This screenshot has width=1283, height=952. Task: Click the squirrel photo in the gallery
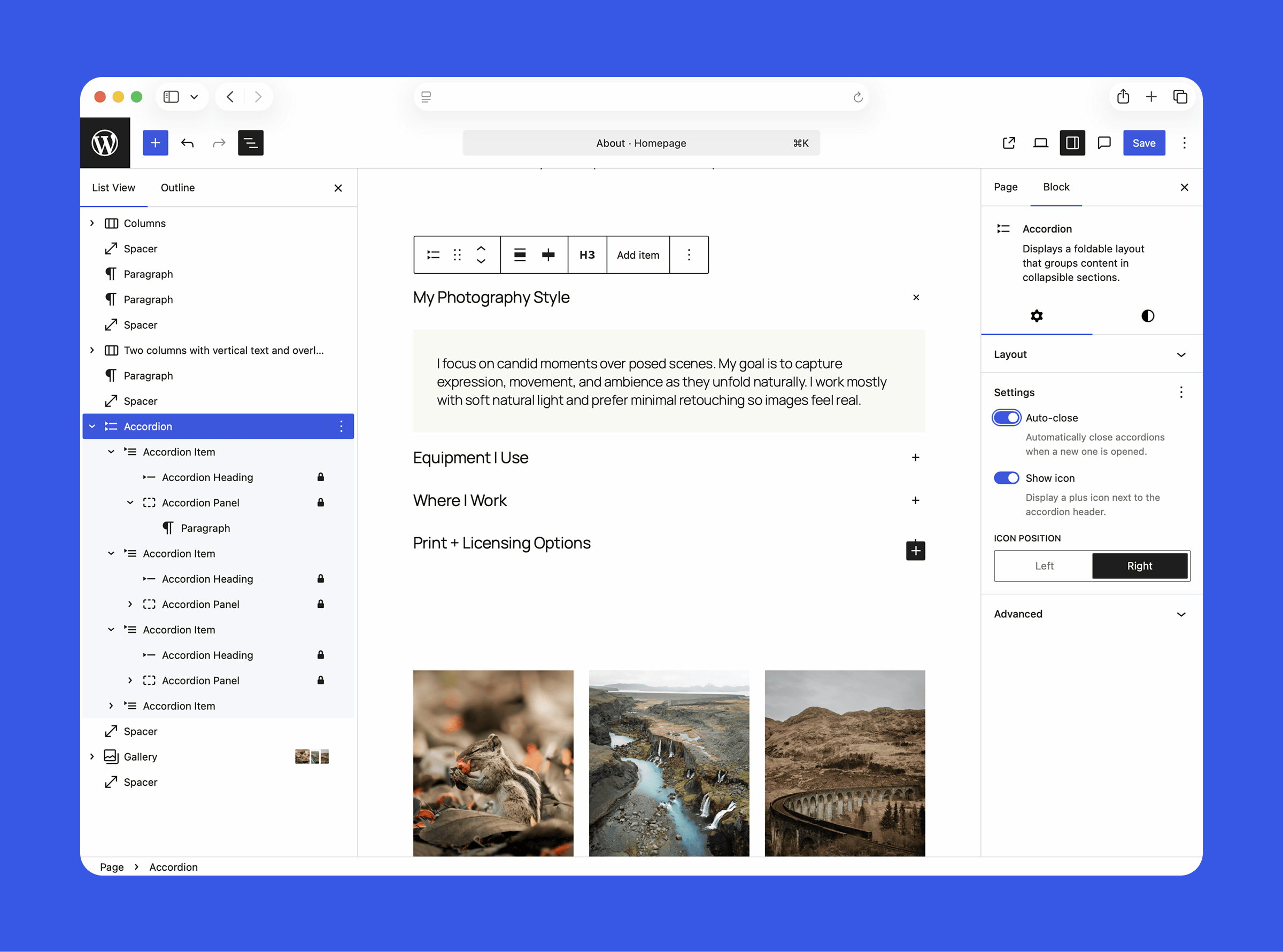coord(493,762)
